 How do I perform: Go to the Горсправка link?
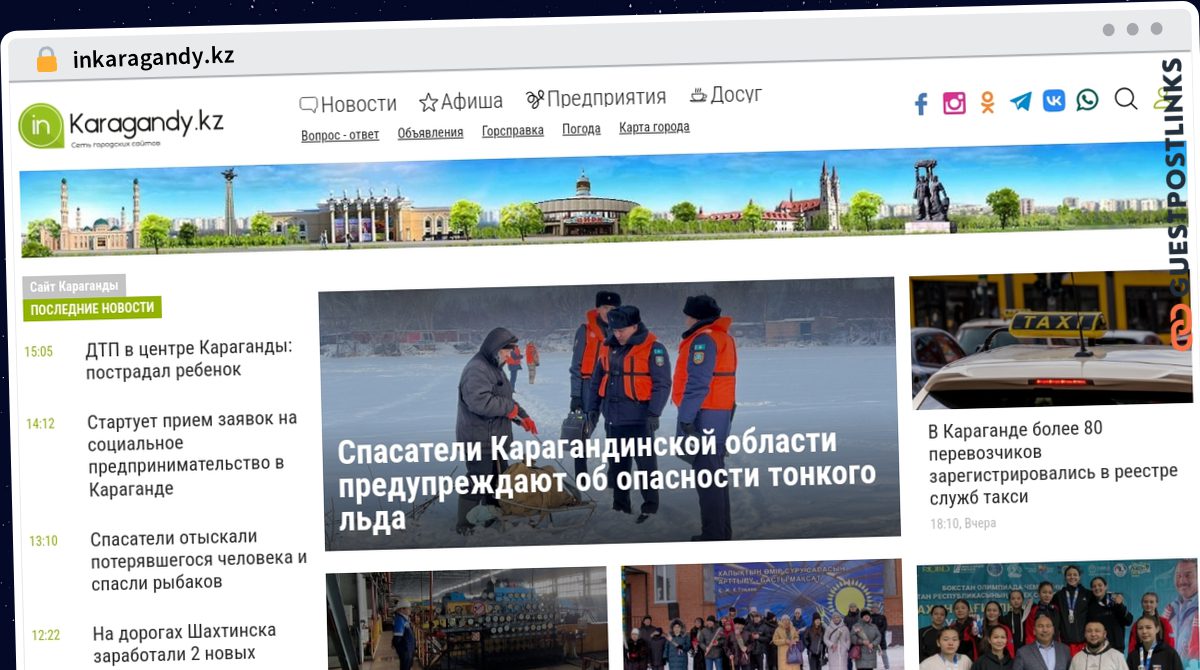coord(513,130)
